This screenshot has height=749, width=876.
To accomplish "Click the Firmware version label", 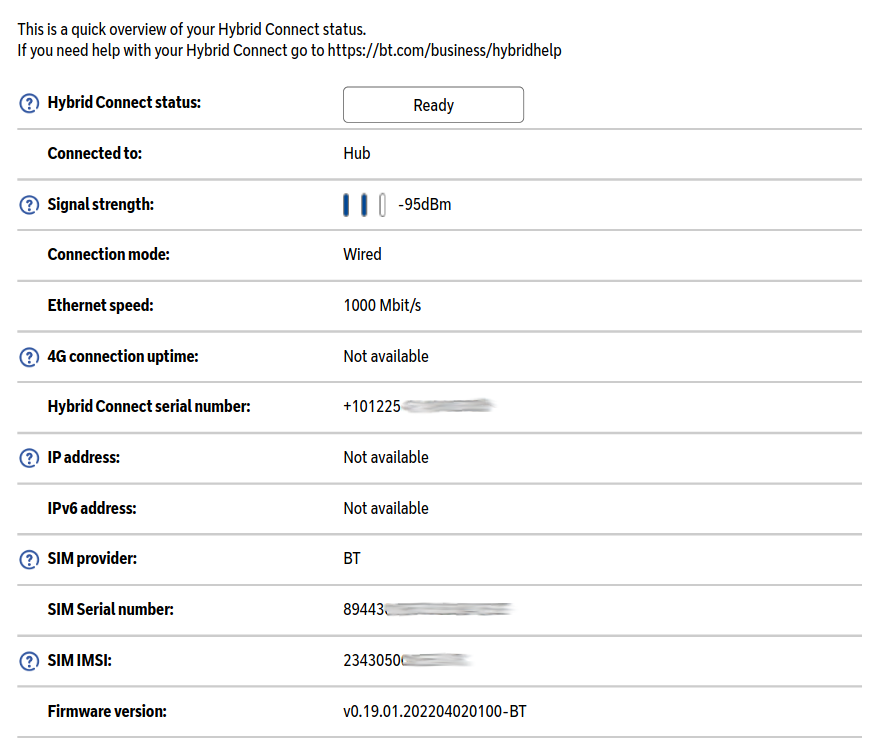I will (107, 712).
